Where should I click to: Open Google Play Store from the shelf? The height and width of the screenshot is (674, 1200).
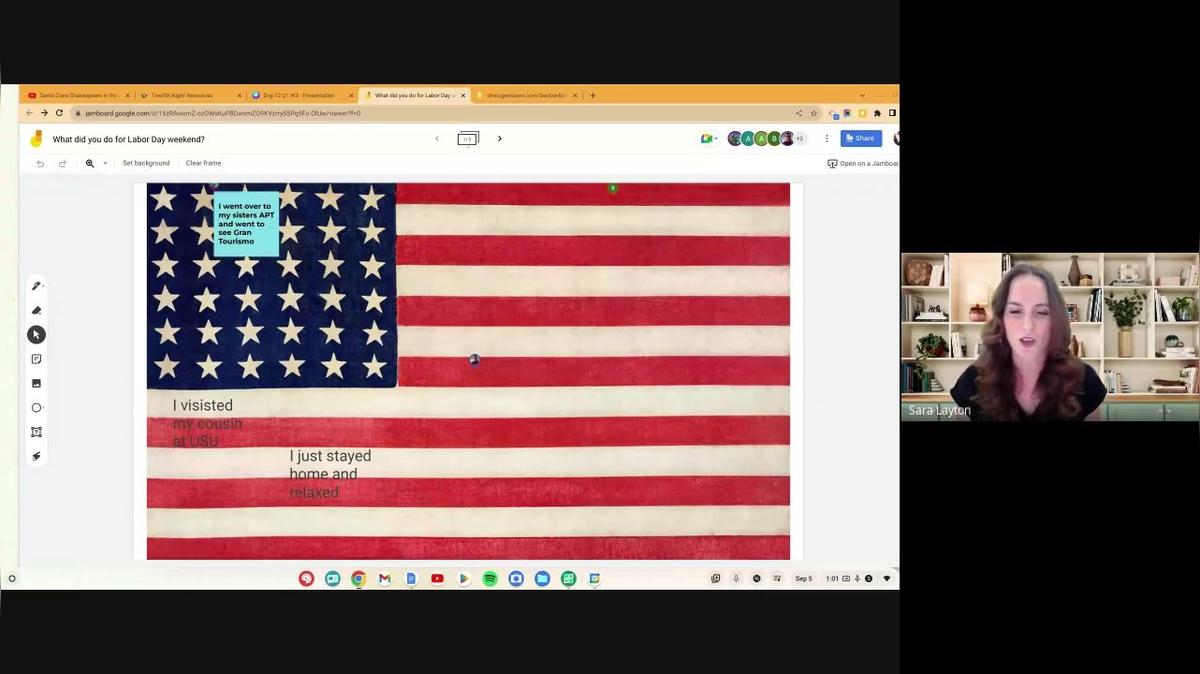tap(463, 578)
